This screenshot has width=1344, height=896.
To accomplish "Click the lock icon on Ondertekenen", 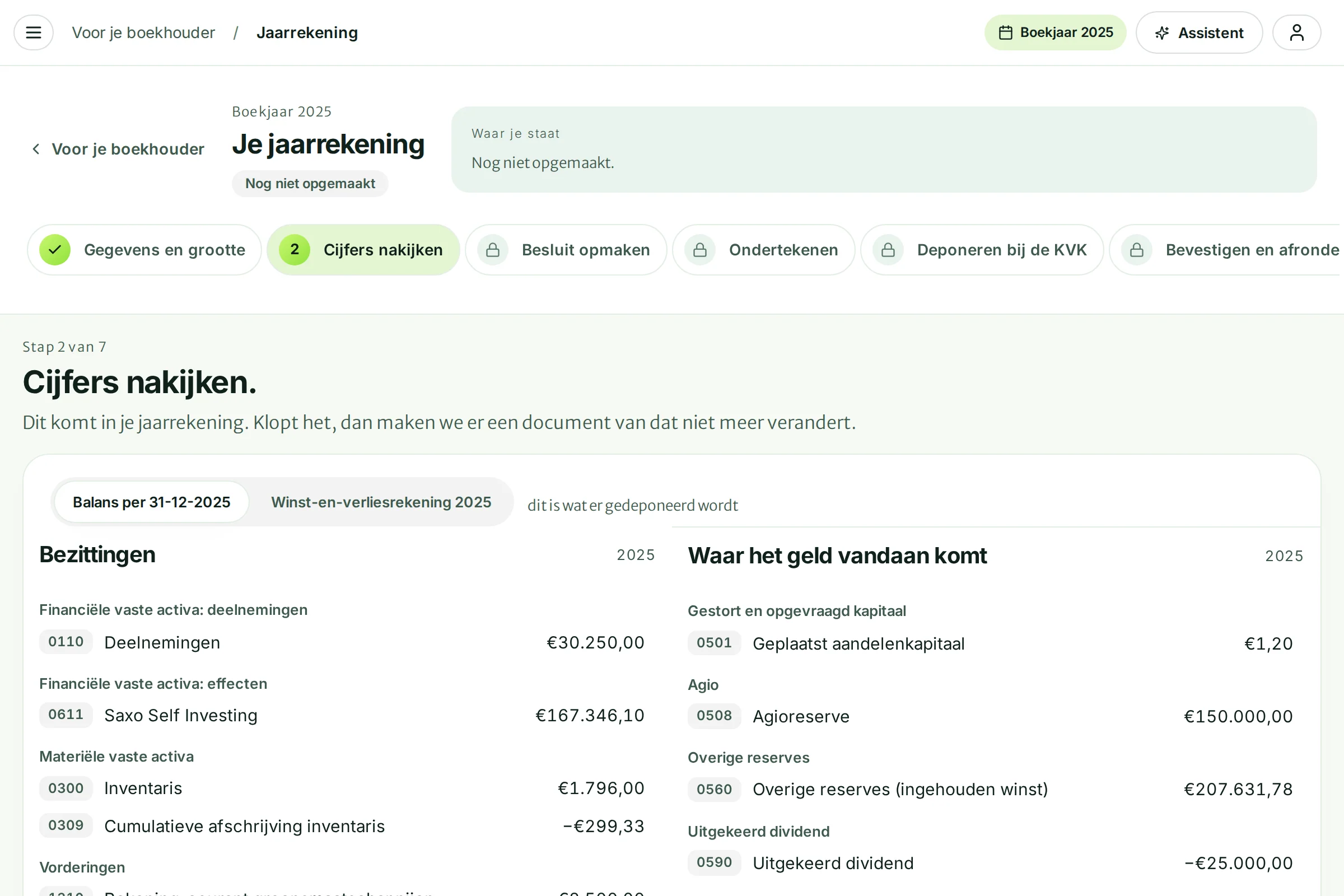I will (x=700, y=250).
